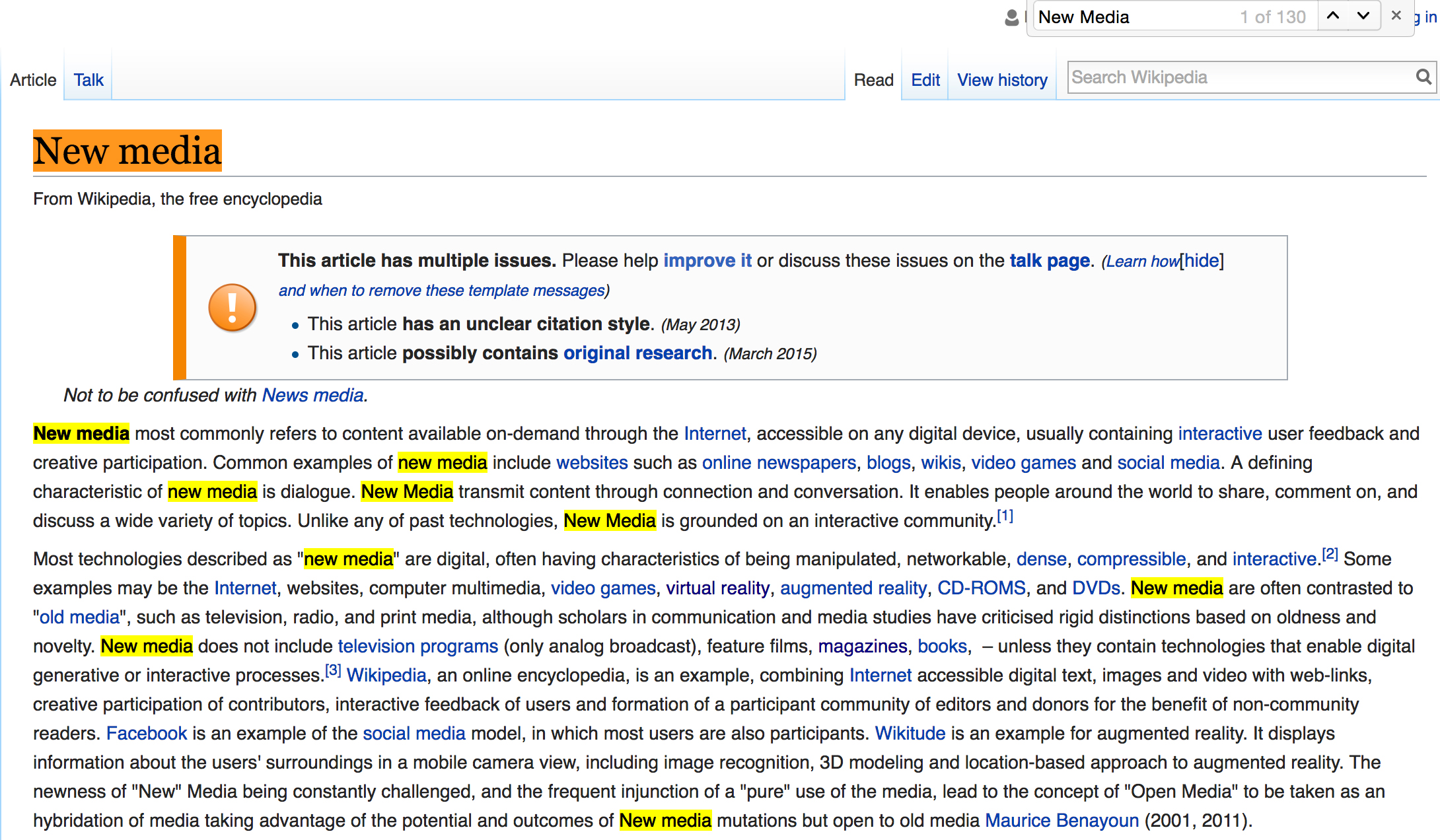Hide the multiple issues notice
The image size is (1440, 840).
pos(1202,261)
